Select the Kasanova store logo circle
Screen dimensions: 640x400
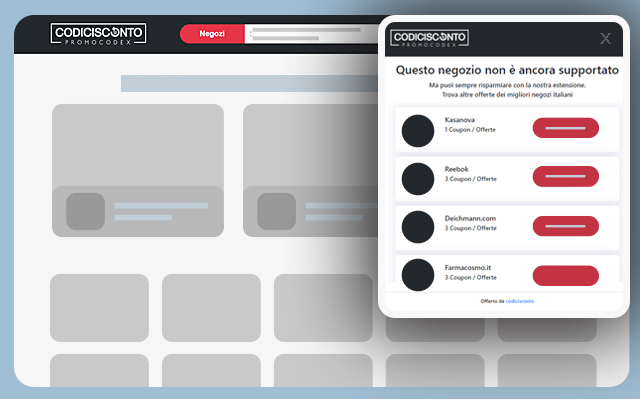point(418,131)
